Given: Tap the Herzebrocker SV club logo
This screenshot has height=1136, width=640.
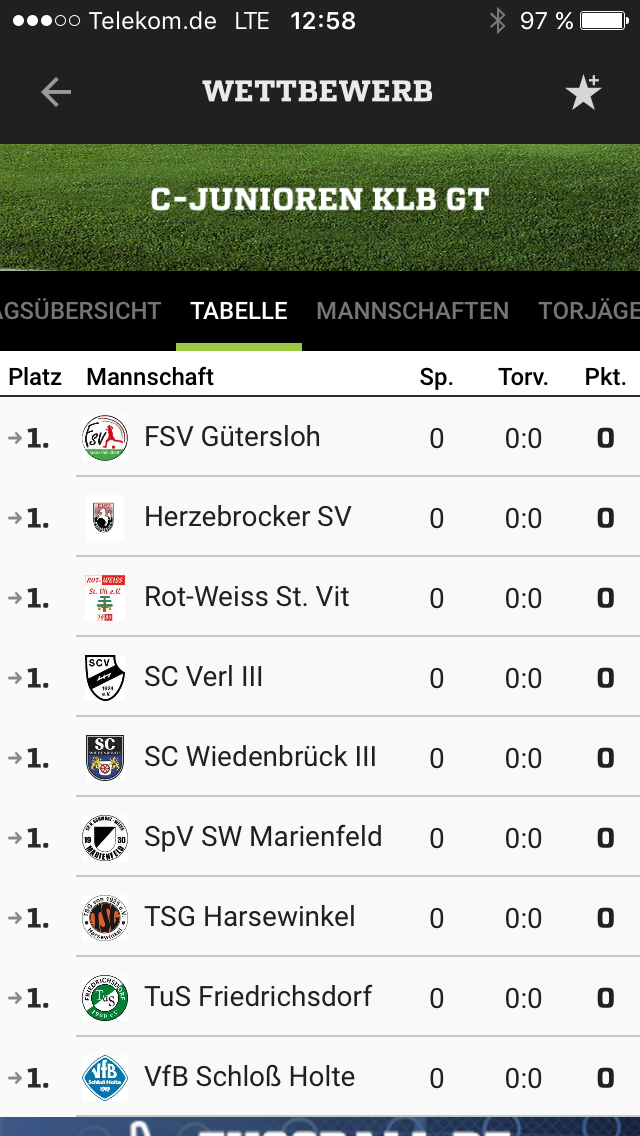Looking at the screenshot, I should (105, 518).
